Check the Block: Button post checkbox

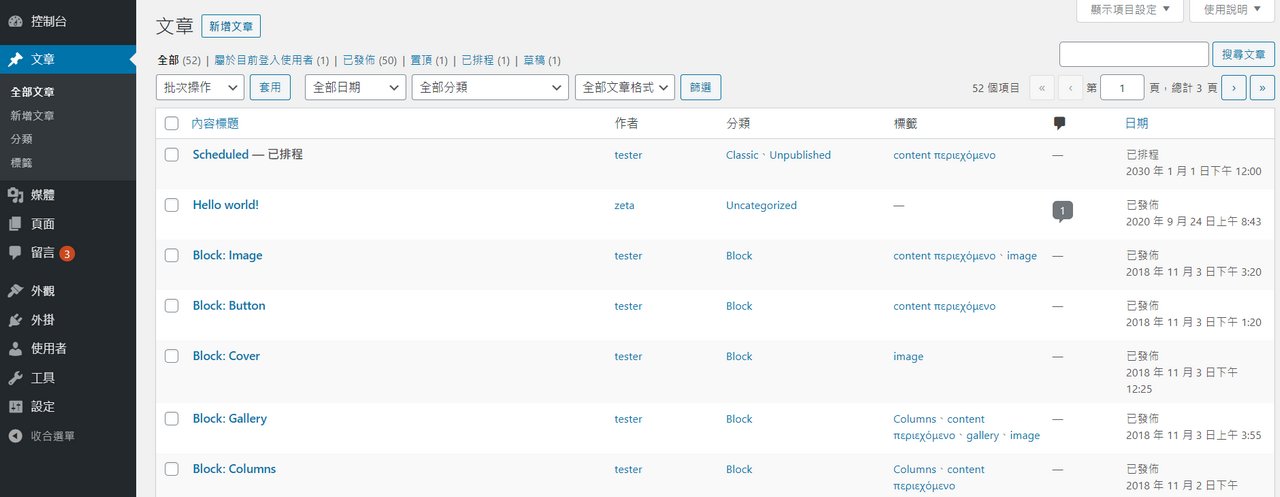click(172, 305)
